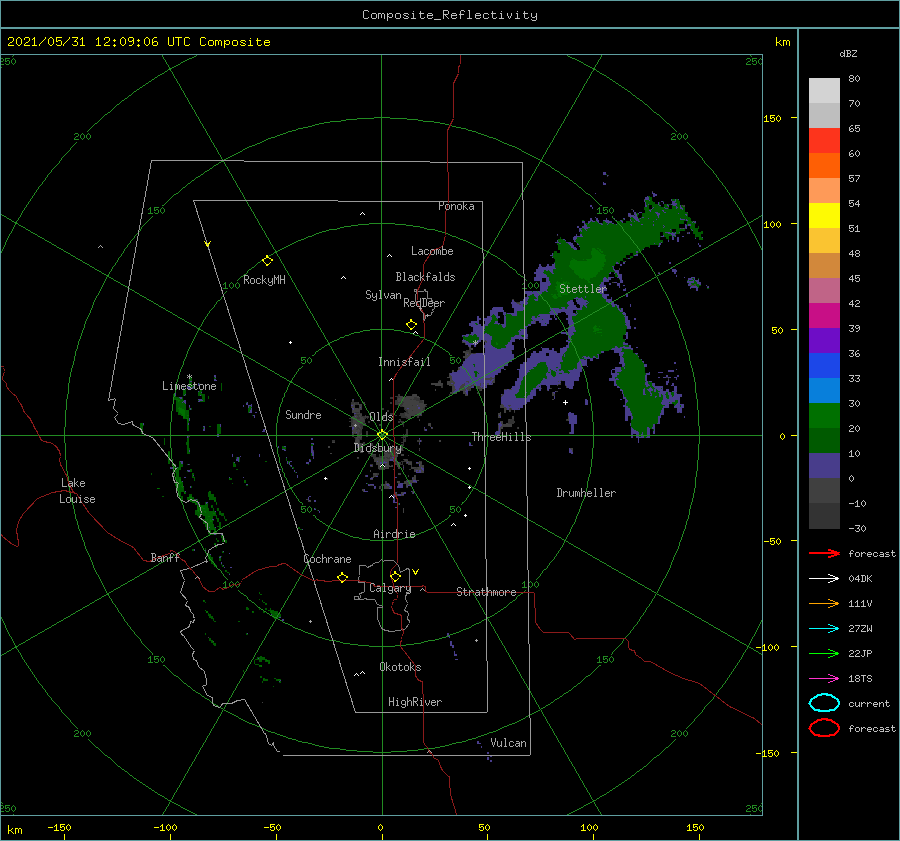Pick the slate-purple 0-10 dBZ swatch

[824, 466]
